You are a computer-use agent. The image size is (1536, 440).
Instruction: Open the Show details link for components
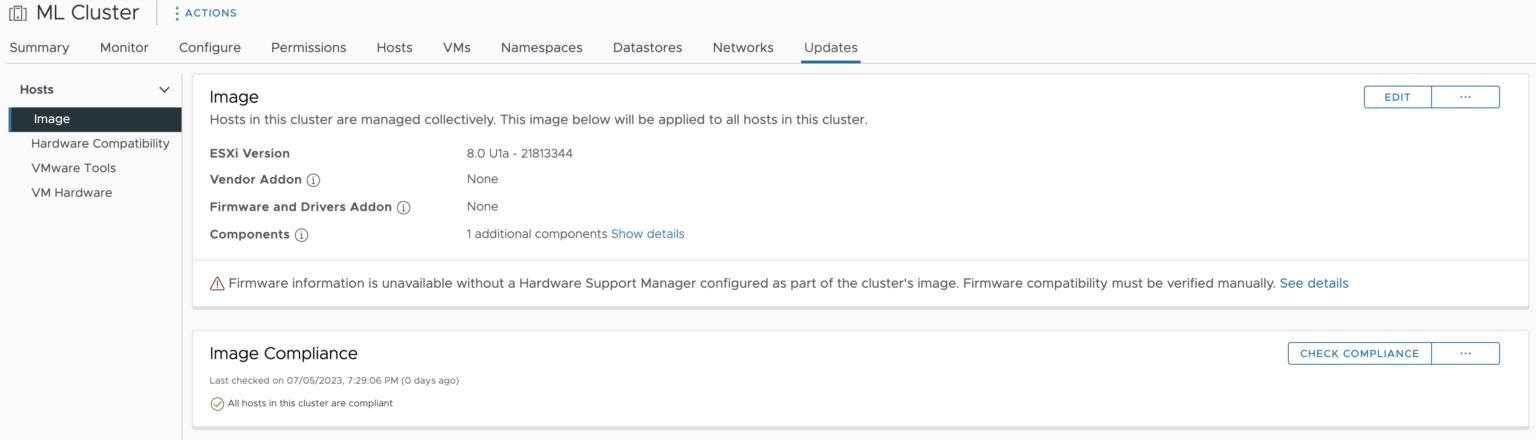coord(647,234)
